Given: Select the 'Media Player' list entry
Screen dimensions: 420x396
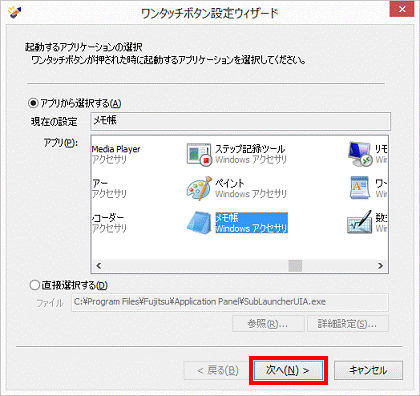Looking at the screenshot, I should pos(116,154).
